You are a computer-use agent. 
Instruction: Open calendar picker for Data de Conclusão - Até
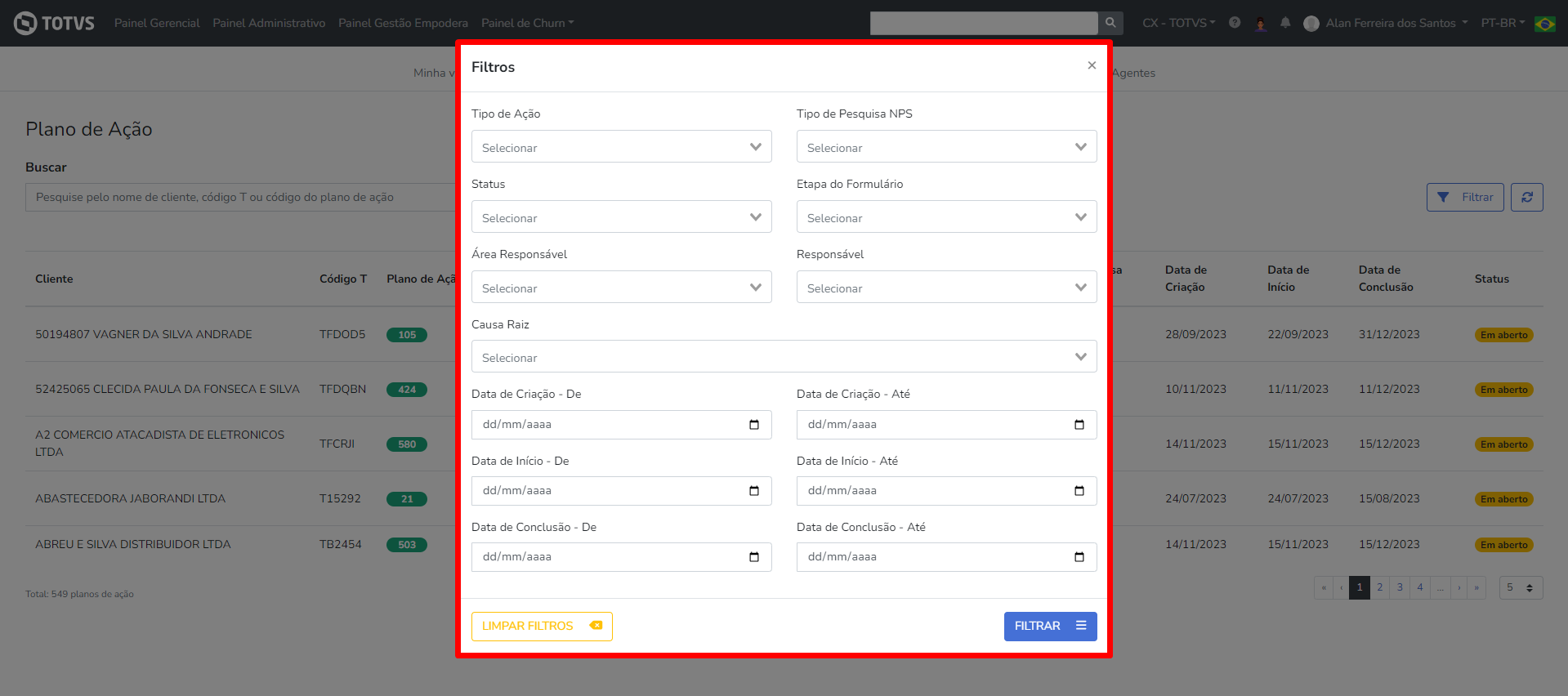point(1079,557)
